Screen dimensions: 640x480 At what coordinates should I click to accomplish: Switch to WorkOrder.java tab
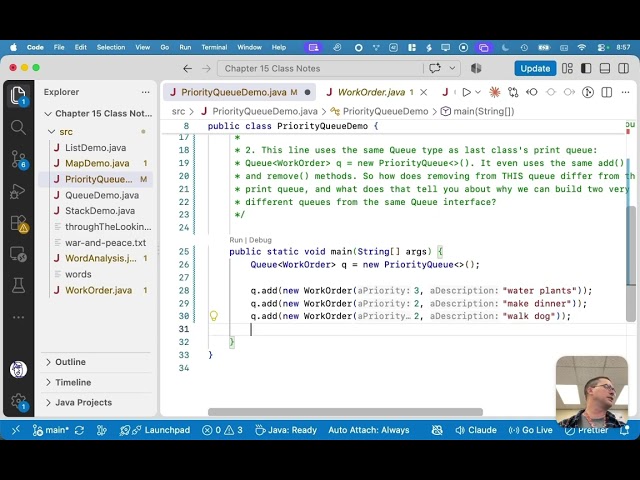tap(371, 92)
